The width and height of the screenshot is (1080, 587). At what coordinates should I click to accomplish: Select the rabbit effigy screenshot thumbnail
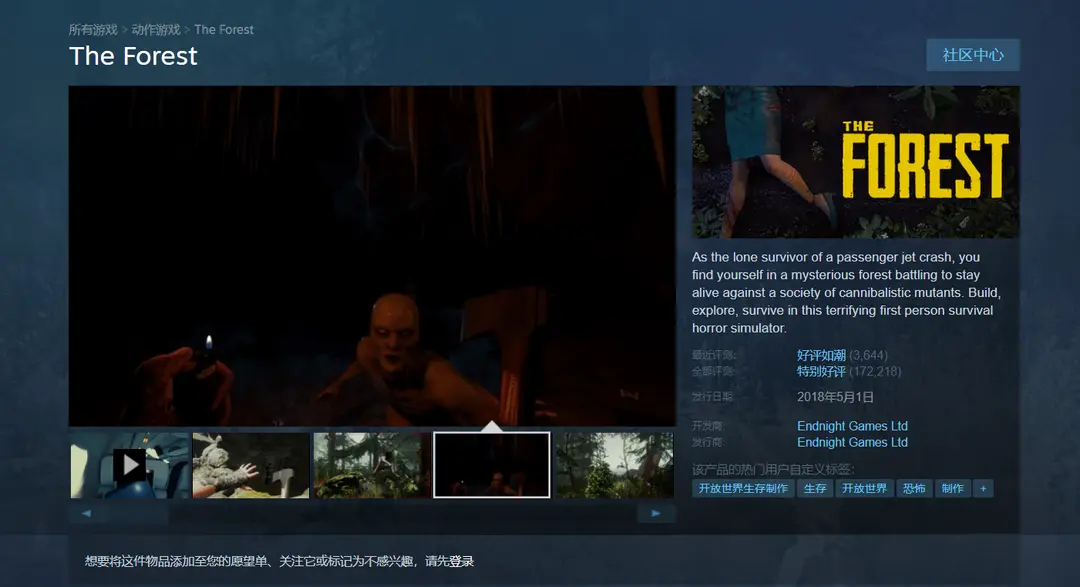pyautogui.click(x=251, y=465)
